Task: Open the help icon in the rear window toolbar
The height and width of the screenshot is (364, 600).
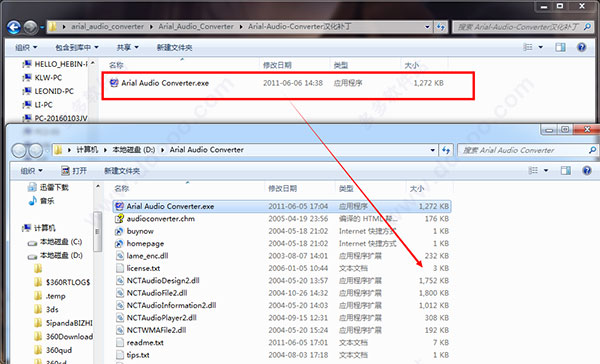Action: [582, 47]
